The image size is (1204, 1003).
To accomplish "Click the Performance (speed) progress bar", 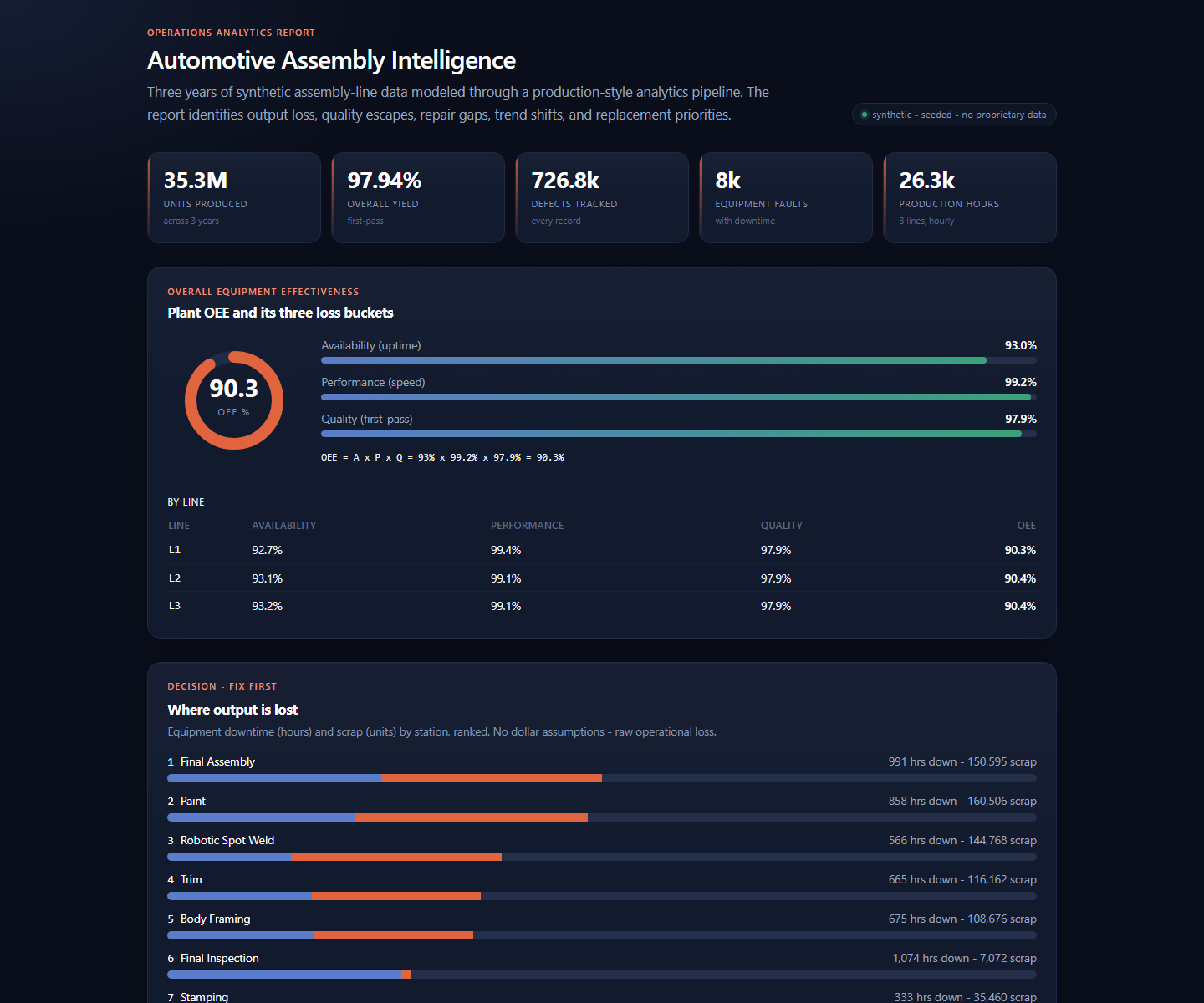I will tap(679, 397).
